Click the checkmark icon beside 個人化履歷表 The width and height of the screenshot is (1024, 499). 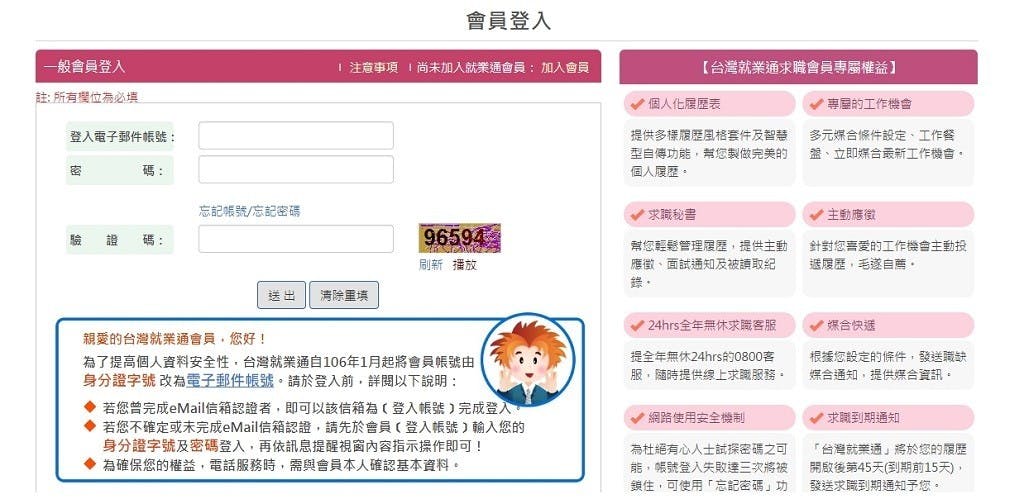(637, 104)
